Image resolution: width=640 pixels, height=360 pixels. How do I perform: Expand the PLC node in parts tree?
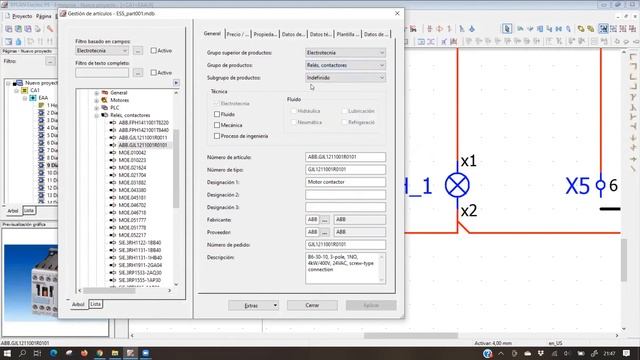coord(97,108)
